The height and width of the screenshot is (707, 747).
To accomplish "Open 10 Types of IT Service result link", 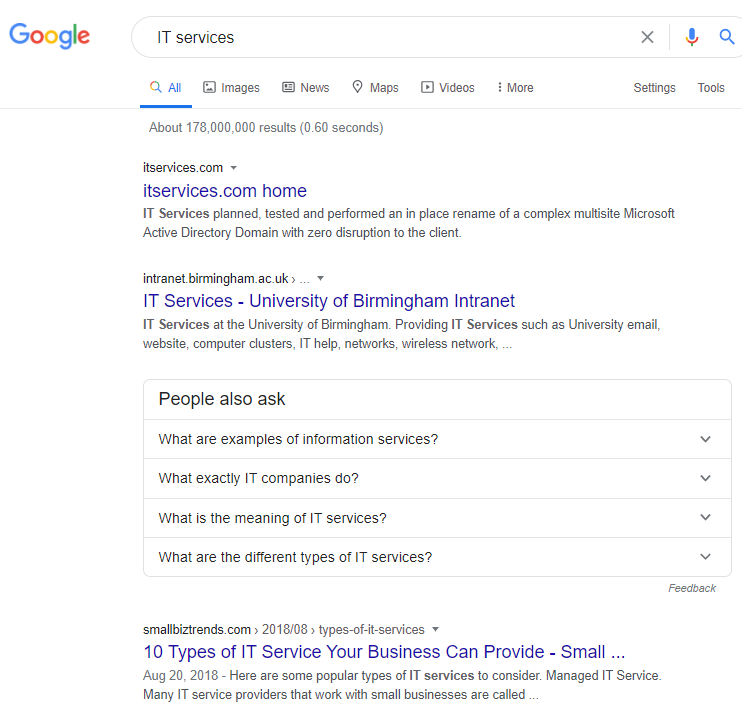I will [384, 652].
